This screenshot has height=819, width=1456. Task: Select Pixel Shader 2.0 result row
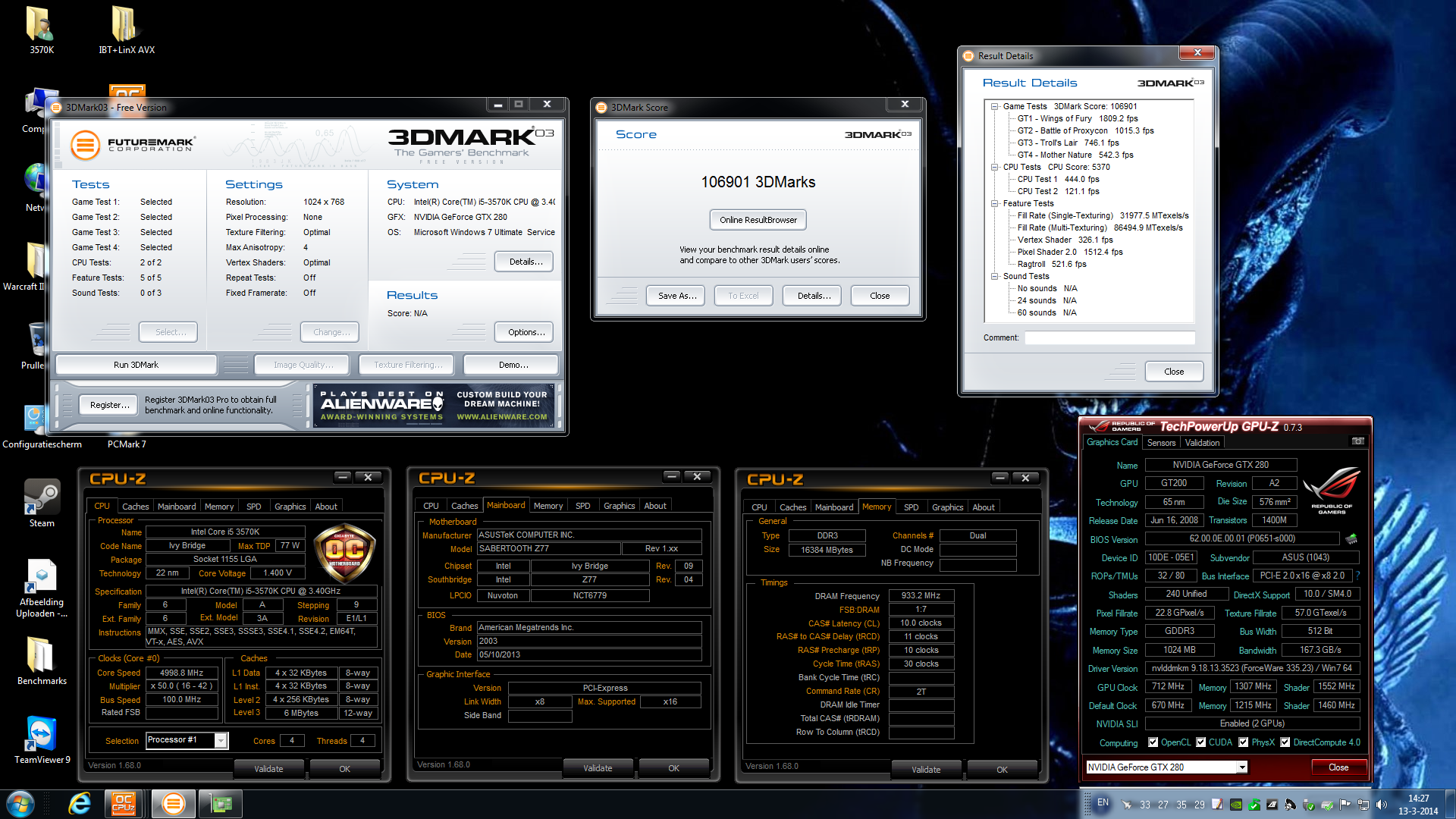point(1070,252)
